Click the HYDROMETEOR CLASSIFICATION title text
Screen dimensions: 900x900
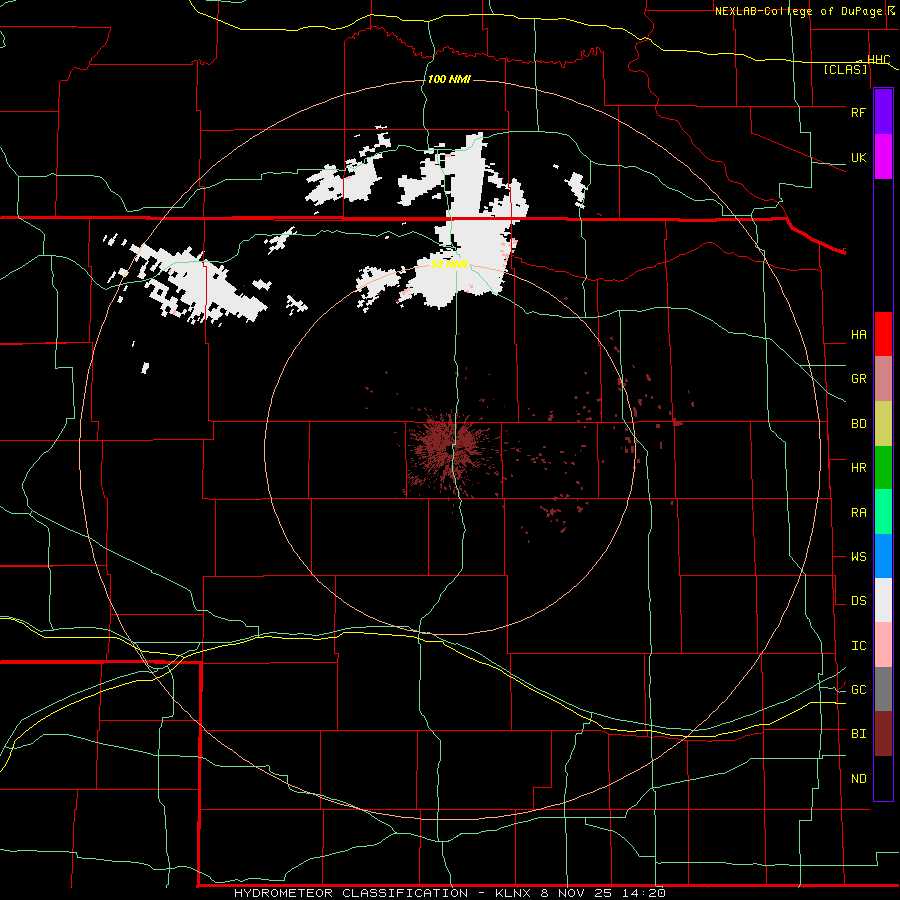351,893
